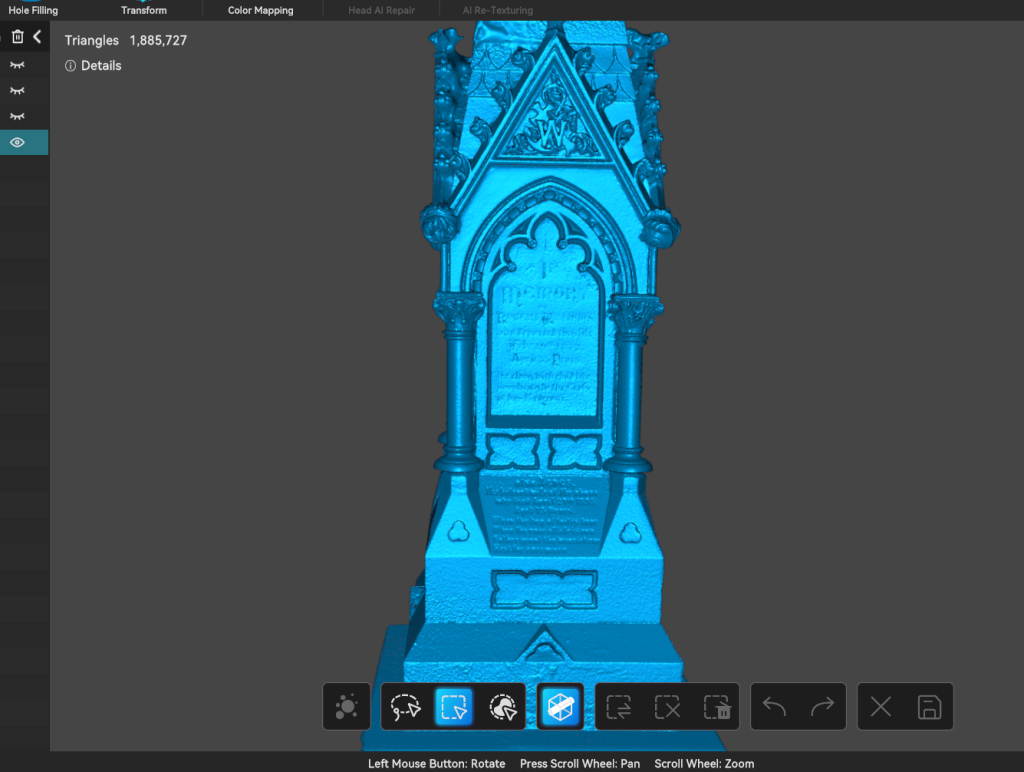Image resolution: width=1024 pixels, height=772 pixels.
Task: Invert the current selection
Action: click(x=620, y=708)
